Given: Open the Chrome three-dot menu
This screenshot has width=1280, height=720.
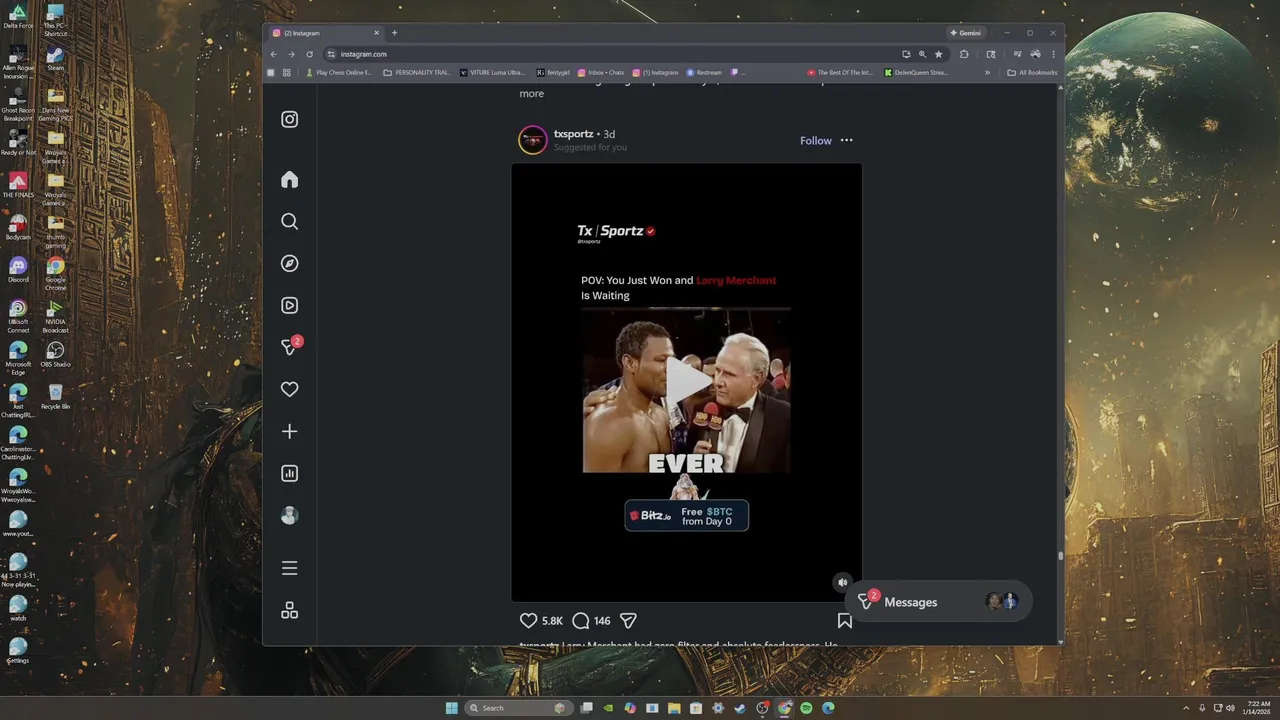Looking at the screenshot, I should coord(1053,54).
